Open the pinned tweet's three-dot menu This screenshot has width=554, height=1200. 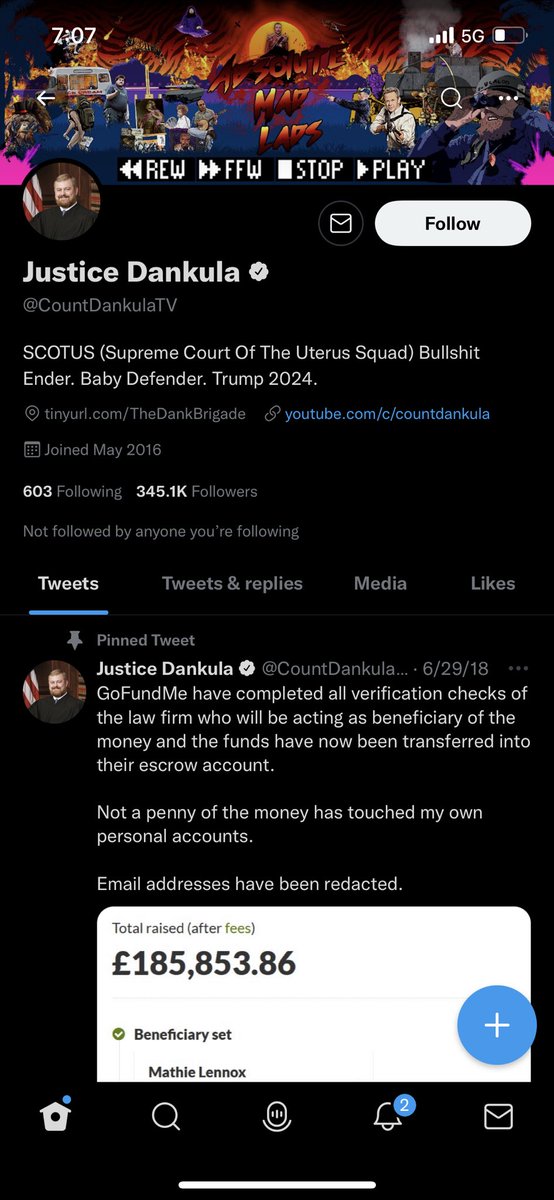[518, 668]
